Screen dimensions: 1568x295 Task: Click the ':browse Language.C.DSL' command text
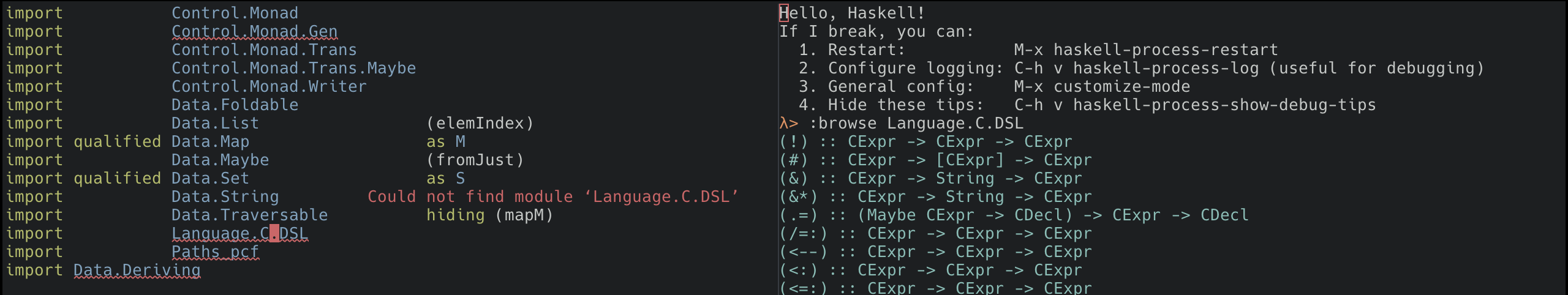coord(916,123)
